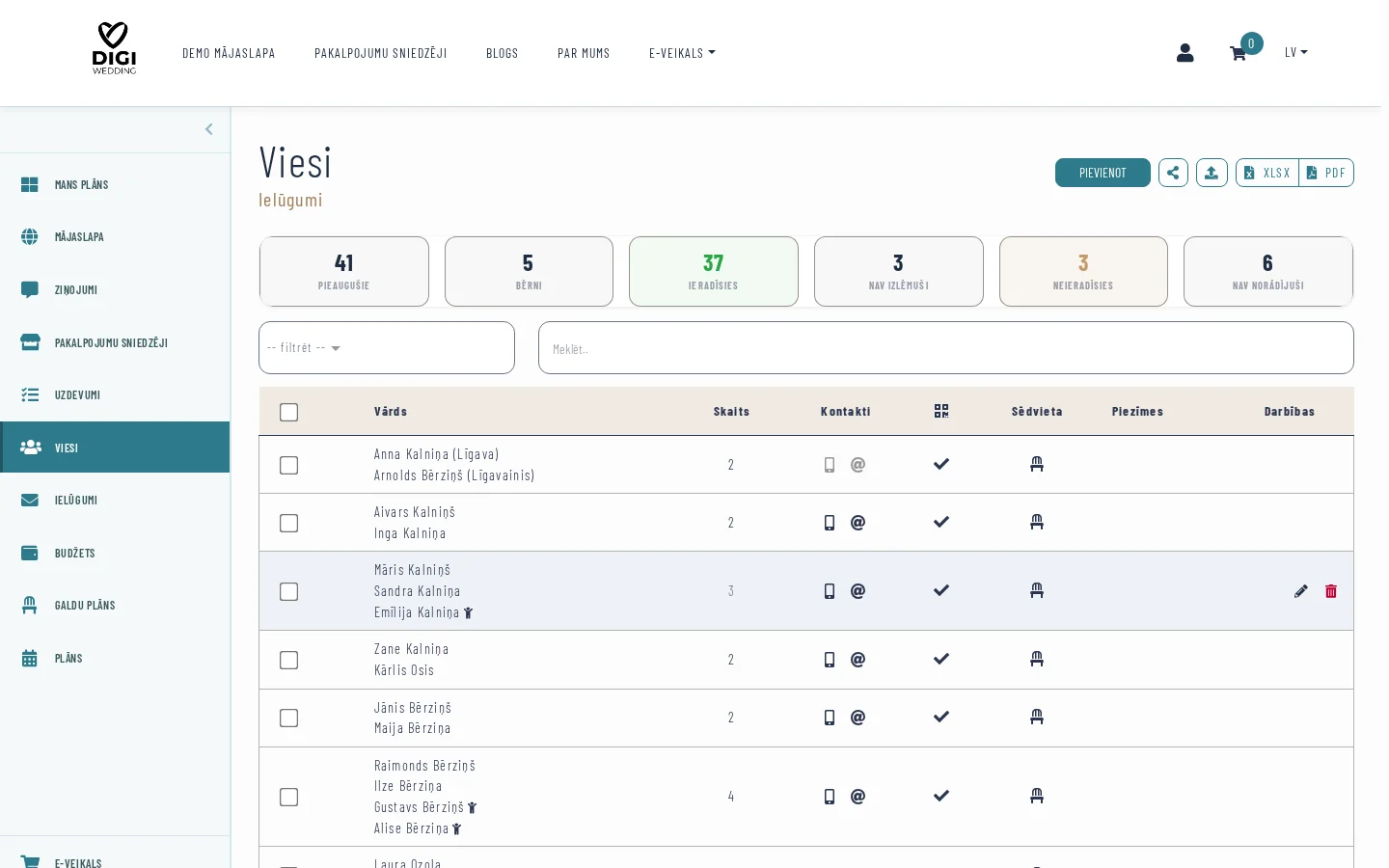
Task: Open Budžets in the sidebar
Action: tap(74, 553)
